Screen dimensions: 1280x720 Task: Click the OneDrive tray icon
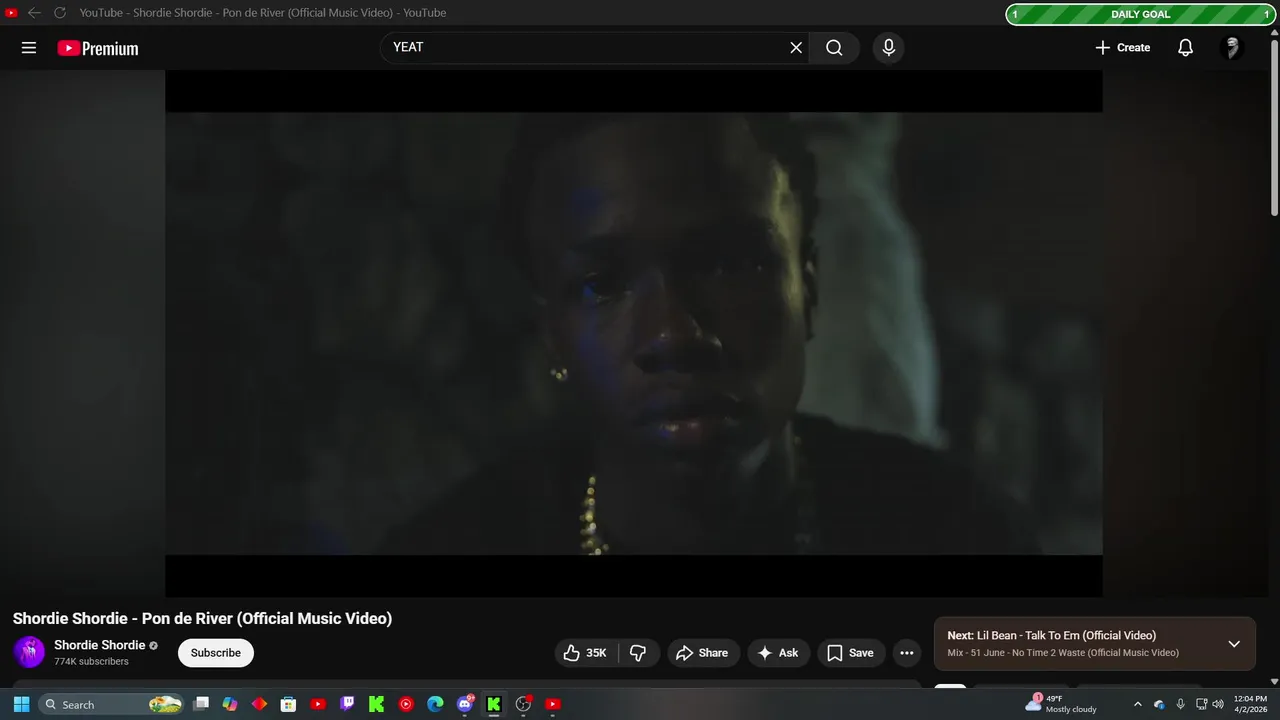point(1159,704)
